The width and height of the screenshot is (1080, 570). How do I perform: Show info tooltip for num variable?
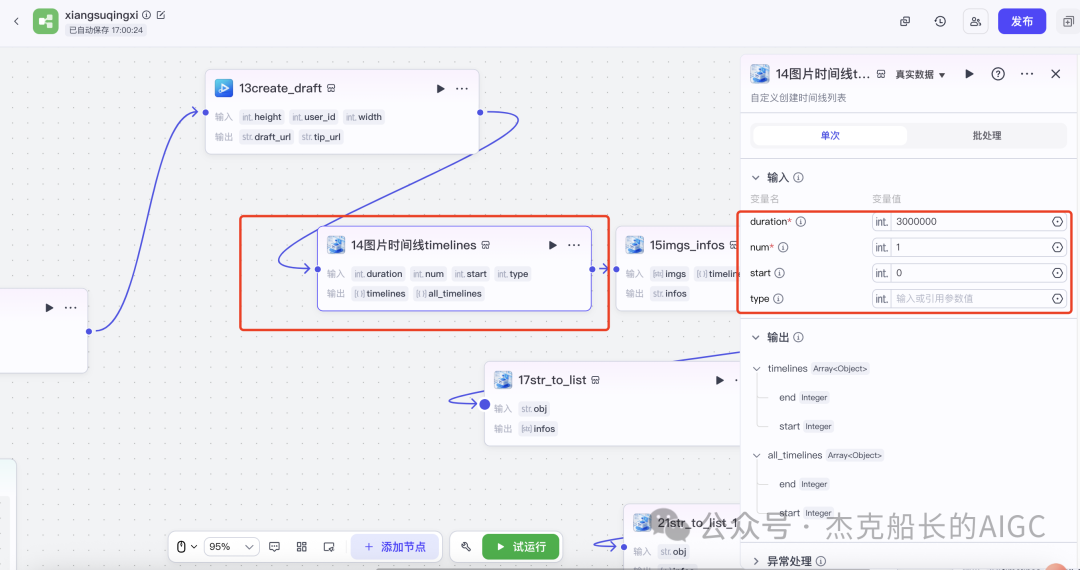pos(783,247)
